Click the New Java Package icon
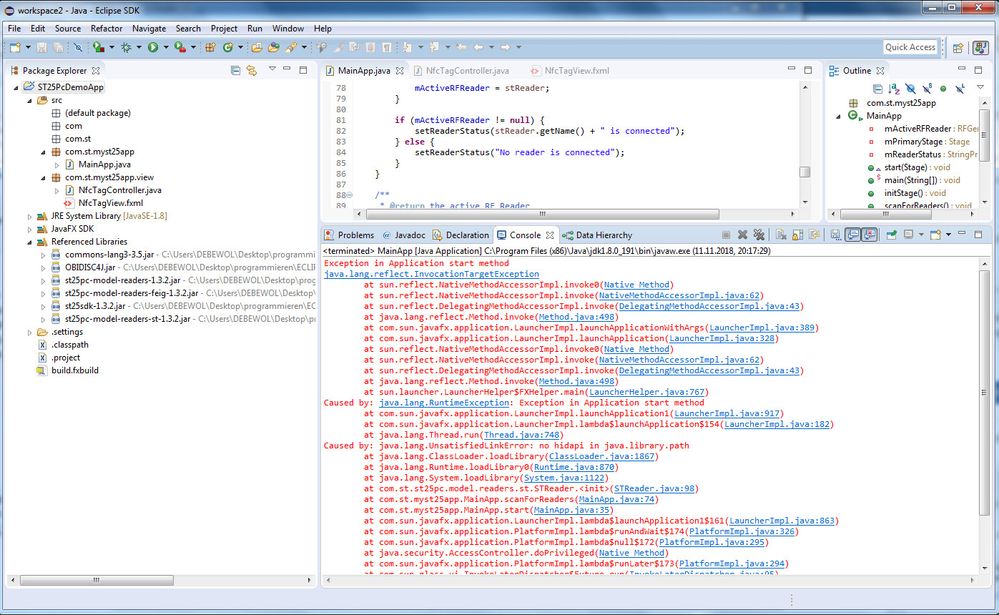The image size is (999, 615). pos(210,47)
